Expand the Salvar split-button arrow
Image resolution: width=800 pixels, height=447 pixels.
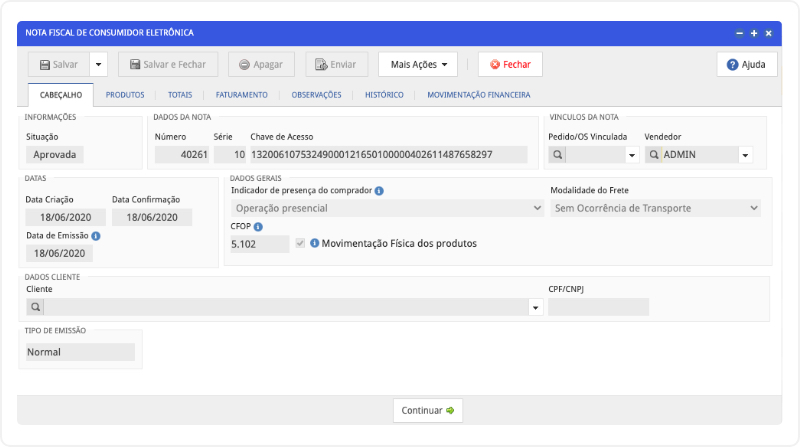pyautogui.click(x=98, y=64)
